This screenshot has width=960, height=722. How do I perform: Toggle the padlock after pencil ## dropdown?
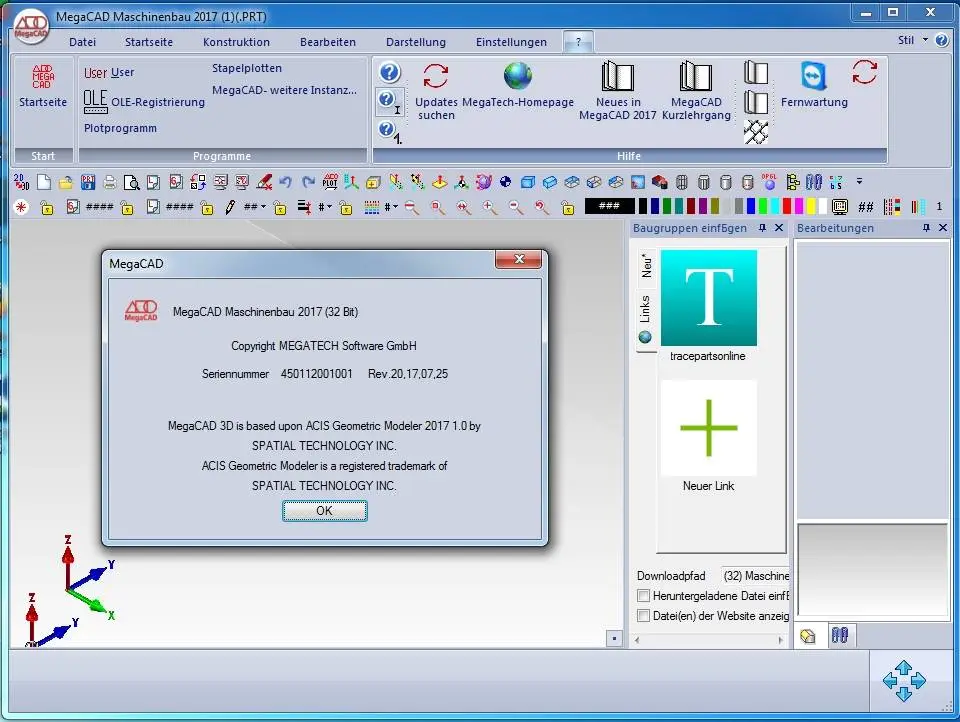click(x=280, y=208)
